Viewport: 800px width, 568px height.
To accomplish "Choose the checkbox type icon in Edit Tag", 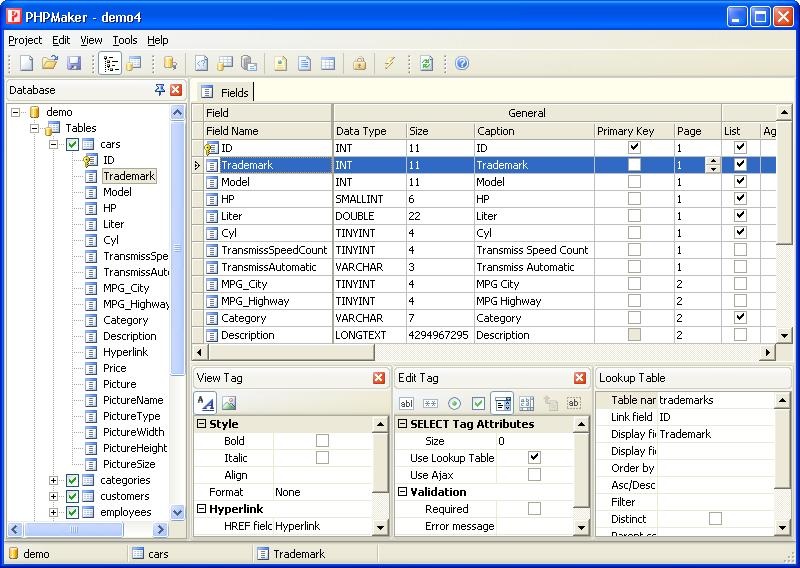I will click(478, 403).
